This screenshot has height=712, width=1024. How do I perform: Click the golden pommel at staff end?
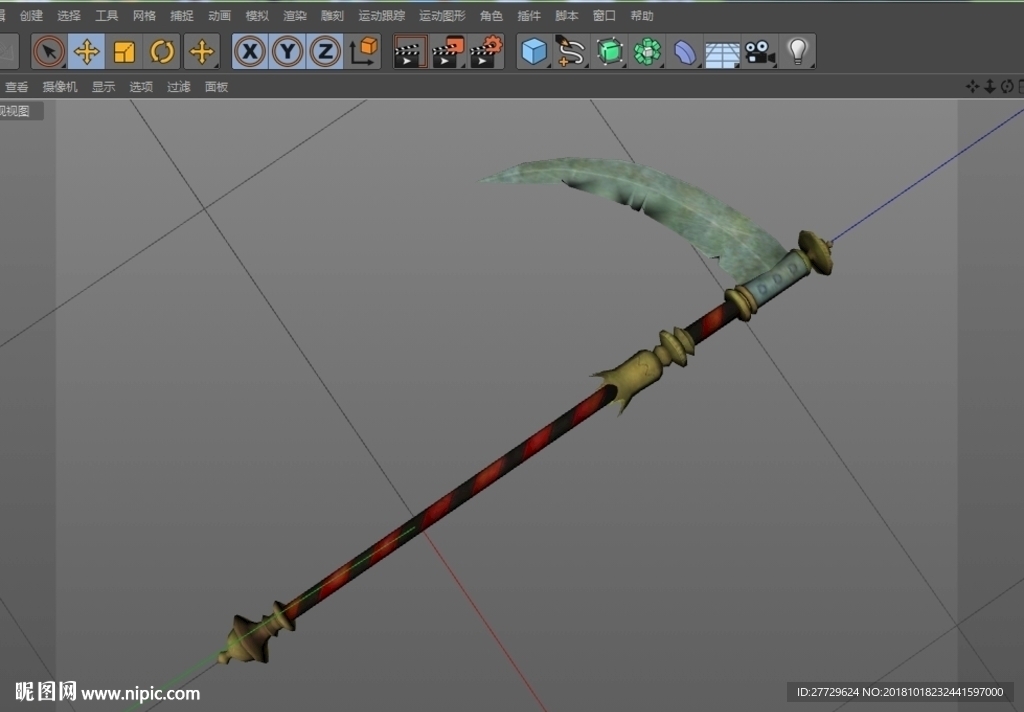tap(248, 640)
